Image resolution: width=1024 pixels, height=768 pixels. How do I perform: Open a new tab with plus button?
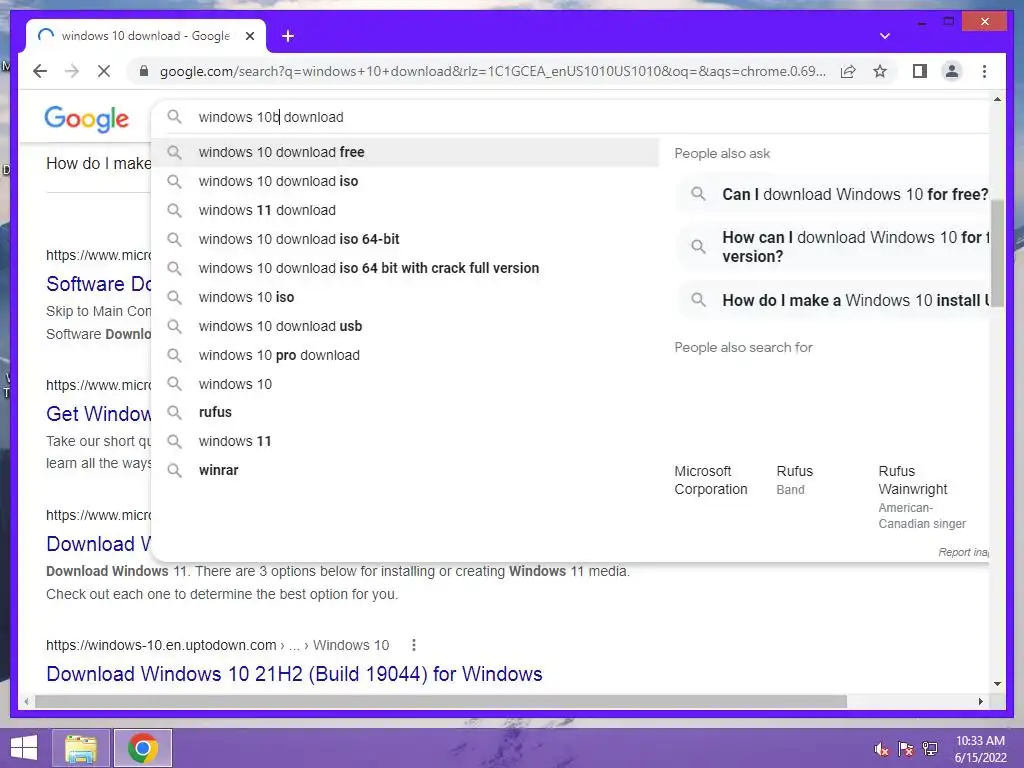288,36
